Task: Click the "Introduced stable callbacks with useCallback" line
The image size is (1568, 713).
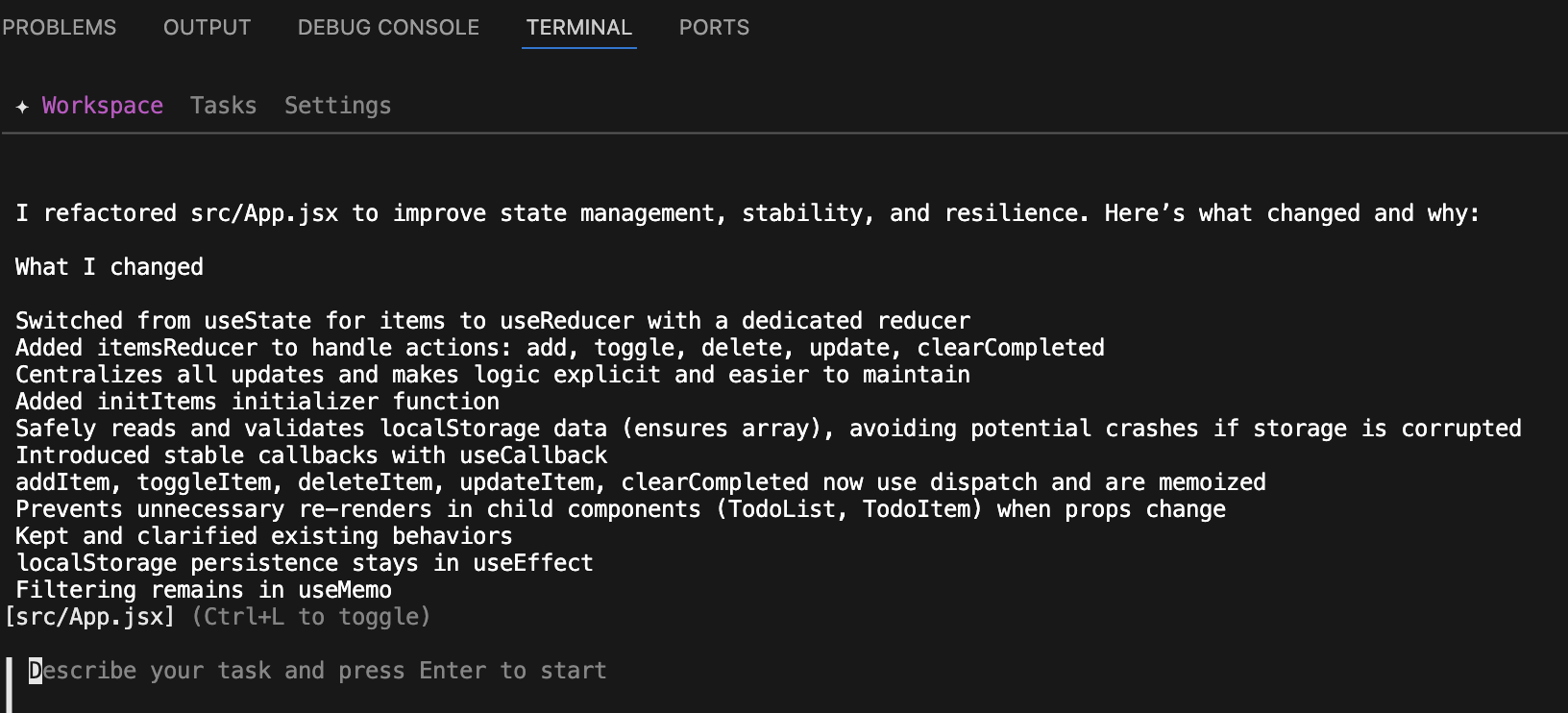Action: point(311,455)
